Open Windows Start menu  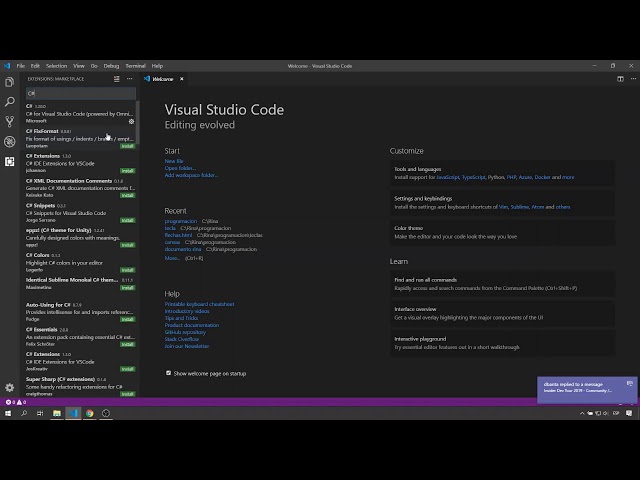click(x=8, y=413)
